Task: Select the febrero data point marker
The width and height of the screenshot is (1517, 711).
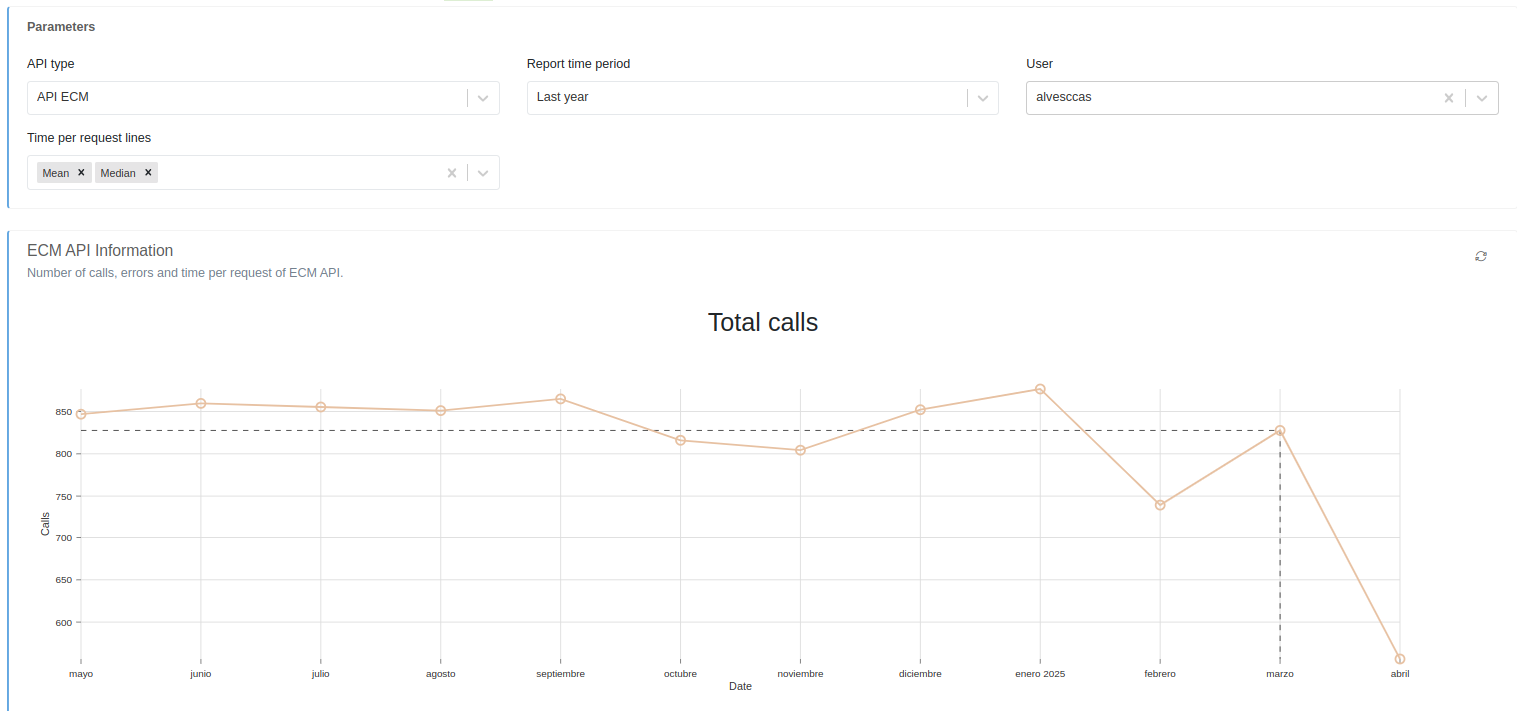Action: point(1160,505)
